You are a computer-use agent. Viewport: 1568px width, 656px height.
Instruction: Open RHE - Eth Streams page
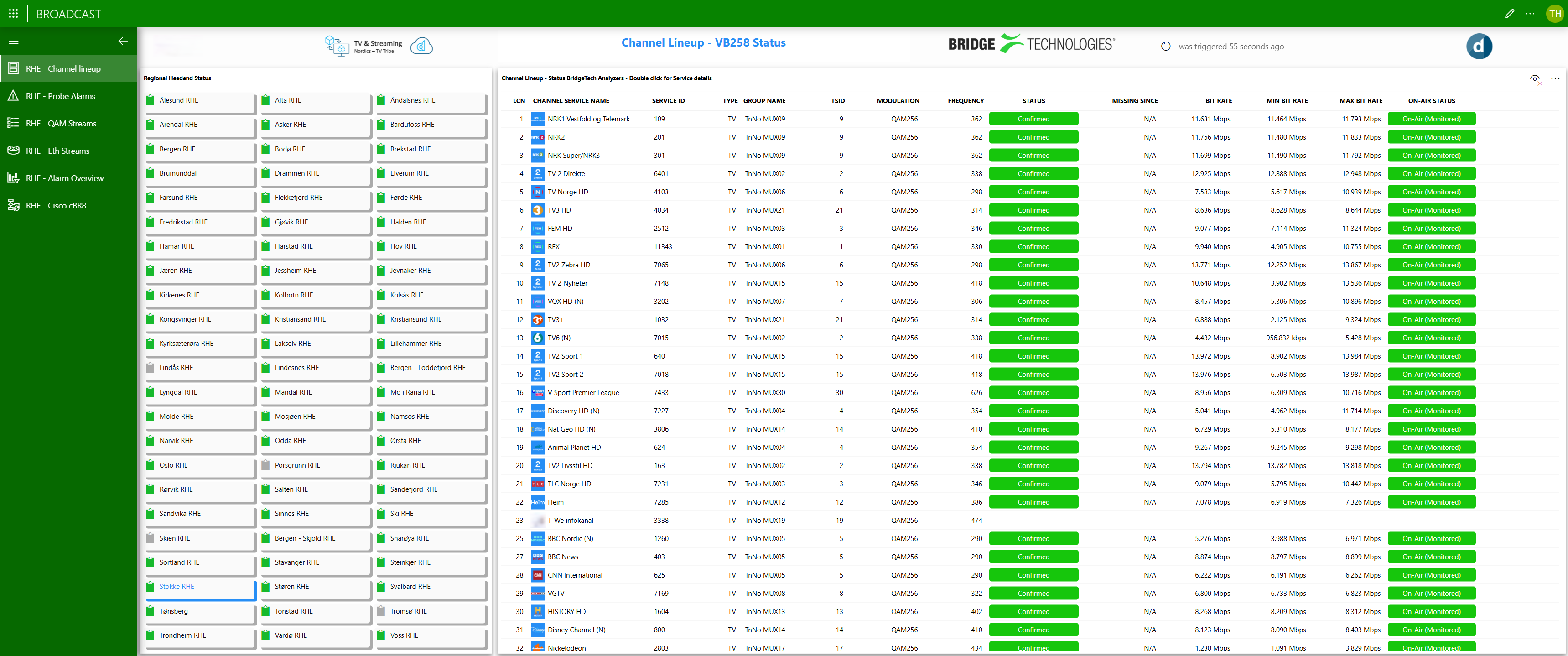click(68, 151)
